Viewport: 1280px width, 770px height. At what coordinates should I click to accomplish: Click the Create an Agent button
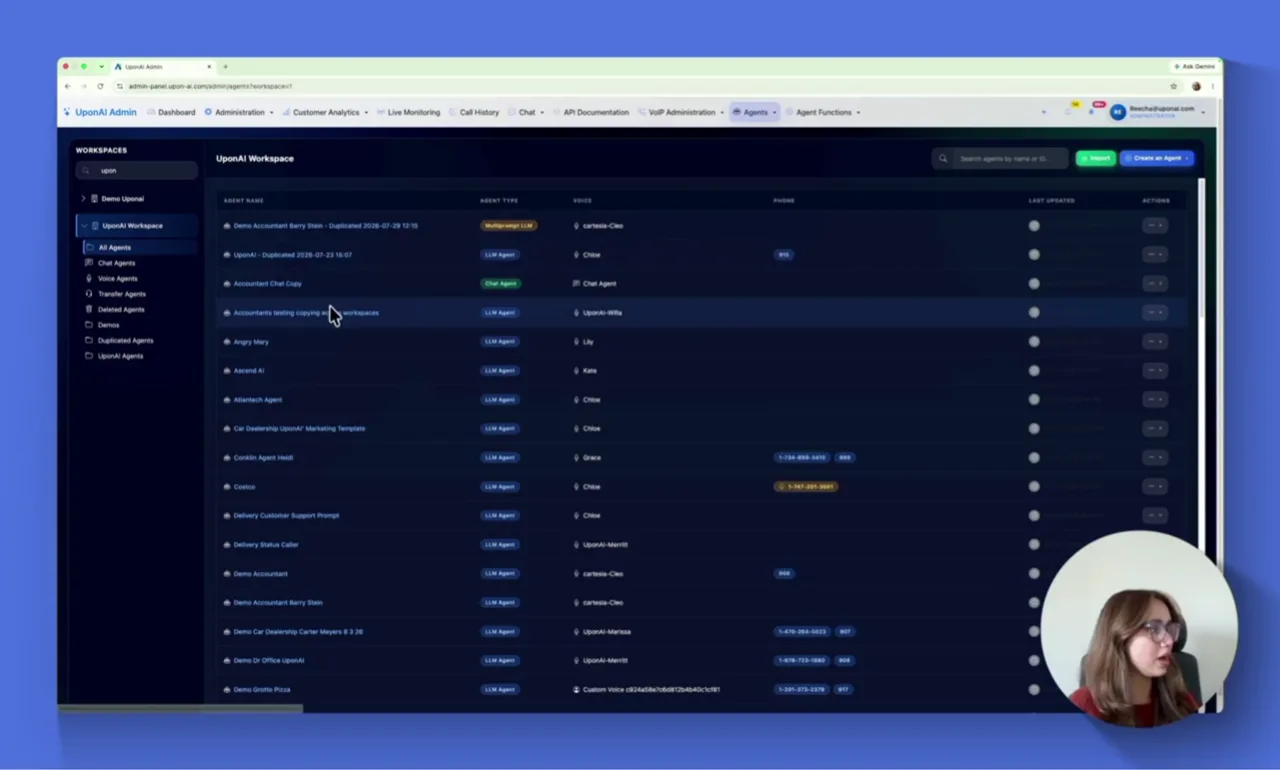[1157, 158]
